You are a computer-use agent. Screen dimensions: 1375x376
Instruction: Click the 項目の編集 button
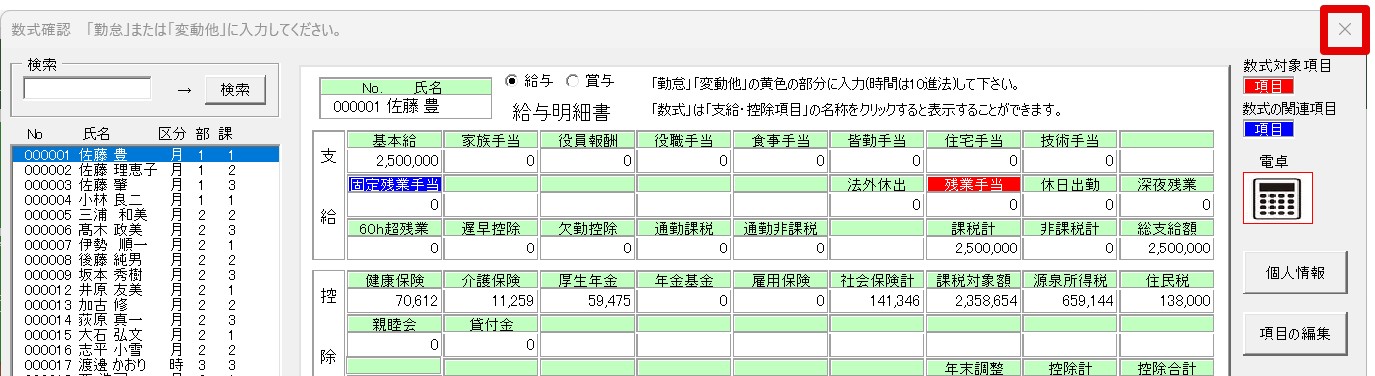tap(1296, 333)
